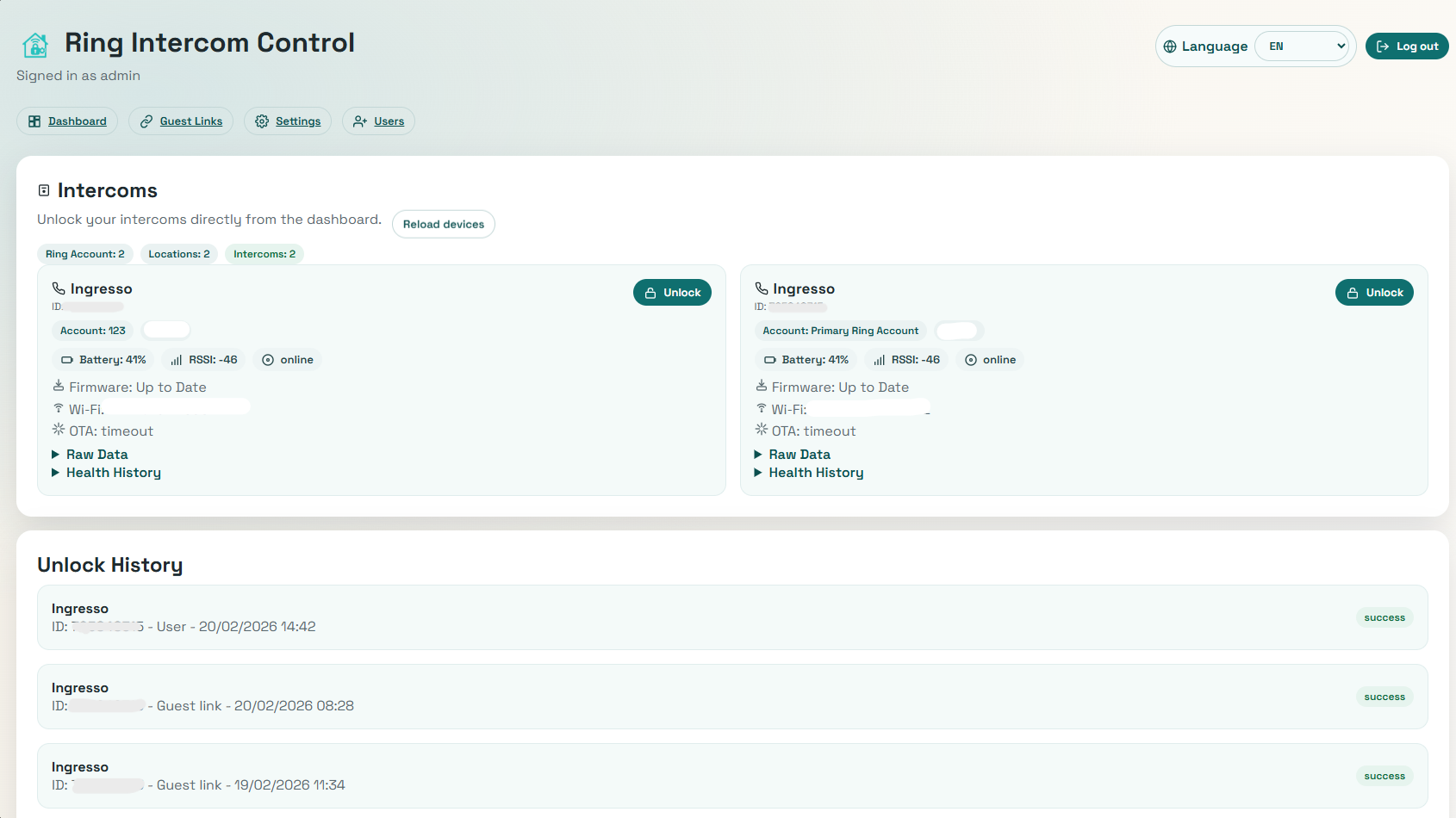1456x818 pixels.
Task: Click the home logo icon beside Ring Intercom Control
Action: (34, 45)
